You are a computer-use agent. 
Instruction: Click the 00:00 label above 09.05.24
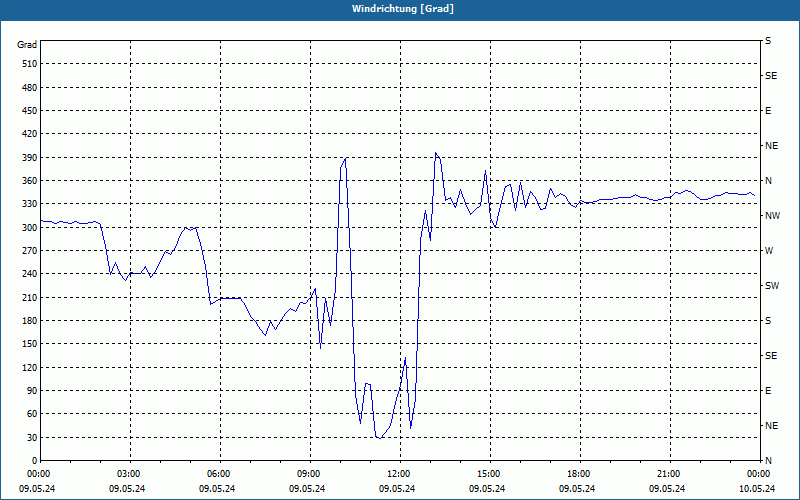[38, 473]
